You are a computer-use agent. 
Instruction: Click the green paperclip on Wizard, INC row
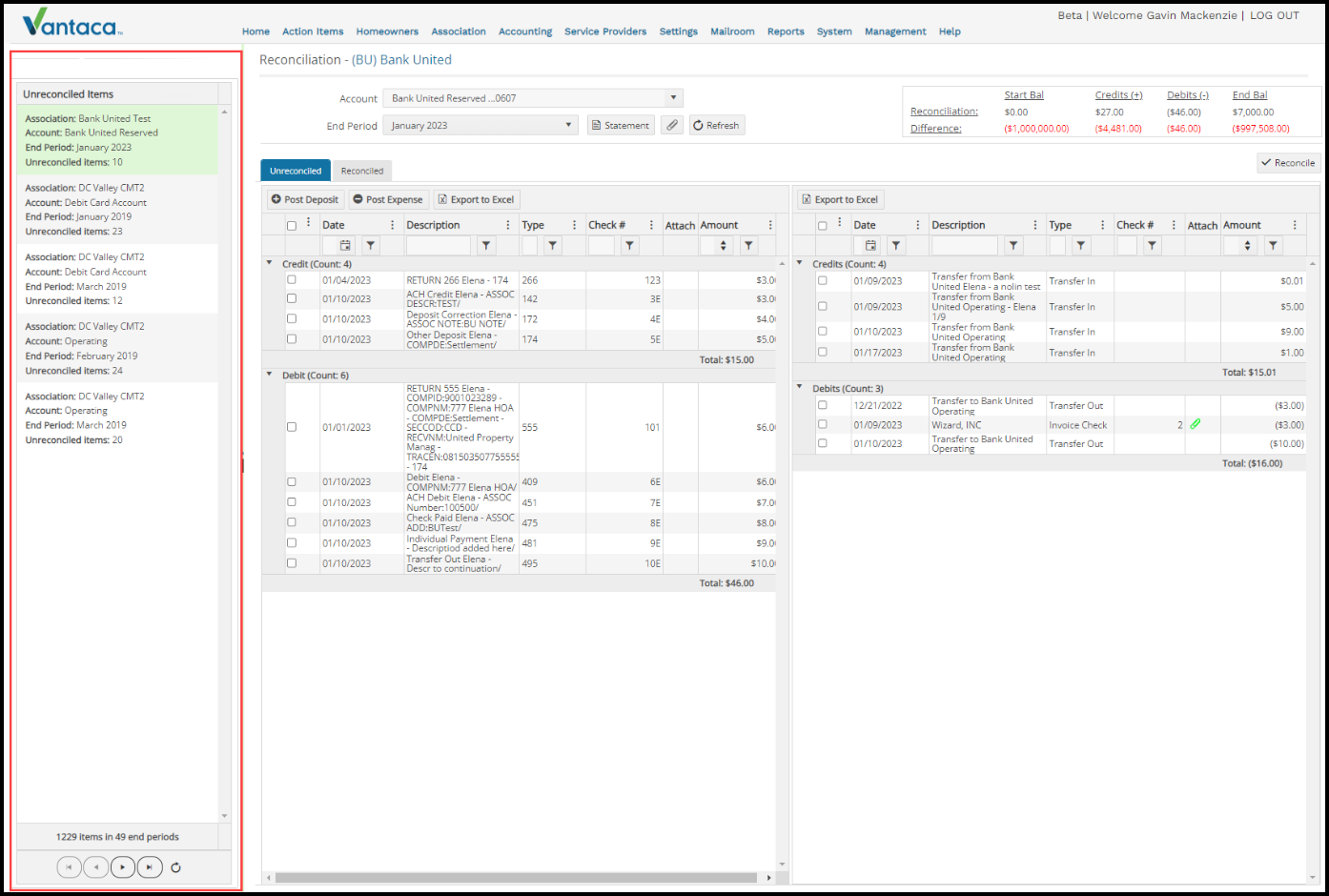point(1196,424)
